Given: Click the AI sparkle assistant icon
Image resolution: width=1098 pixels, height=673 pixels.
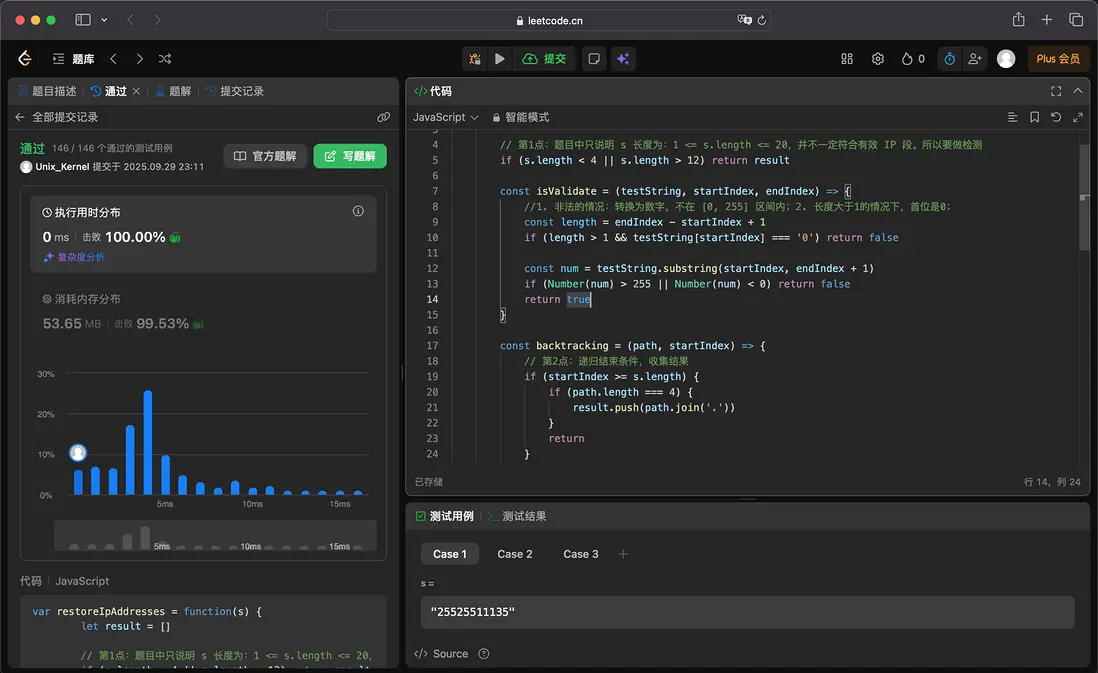Looking at the screenshot, I should click(623, 59).
